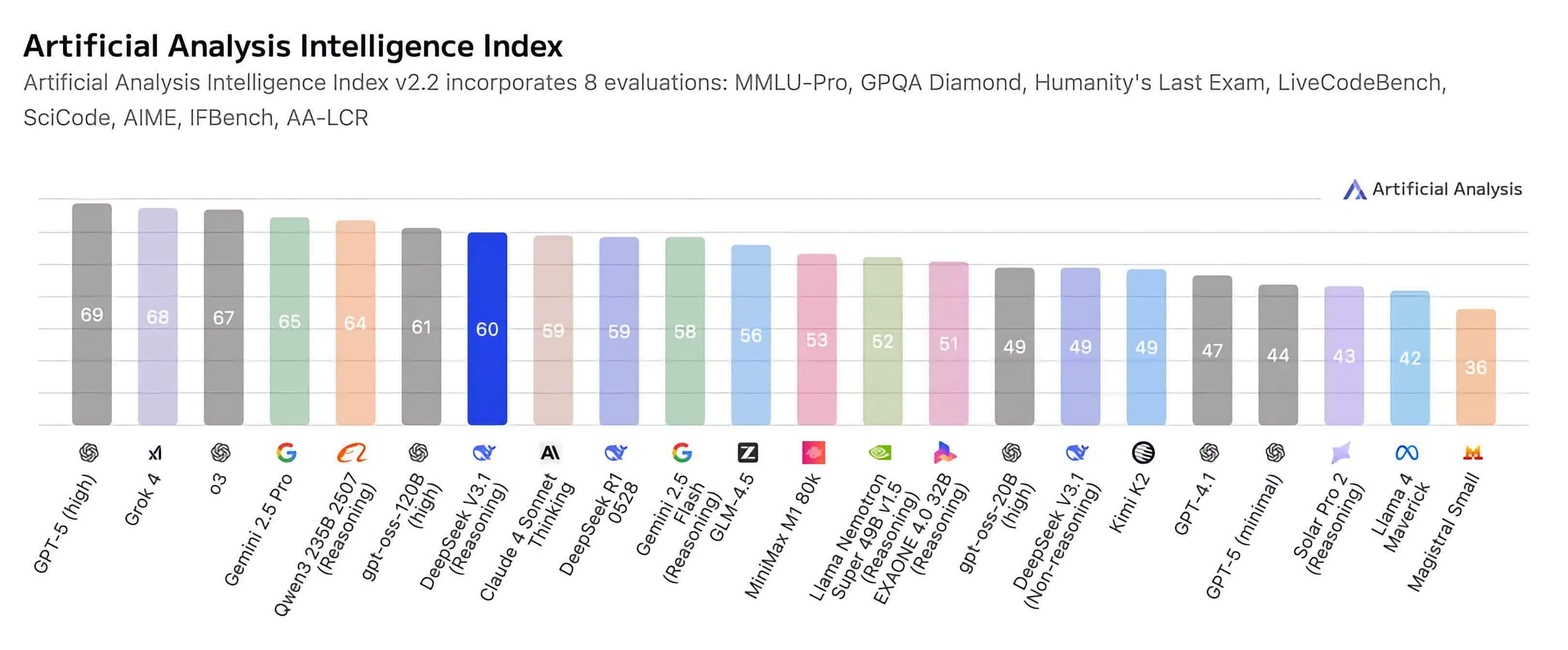The height and width of the screenshot is (650, 1568).
Task: Click the OpenAI logo under GPT-5 (high)
Action: (x=89, y=452)
